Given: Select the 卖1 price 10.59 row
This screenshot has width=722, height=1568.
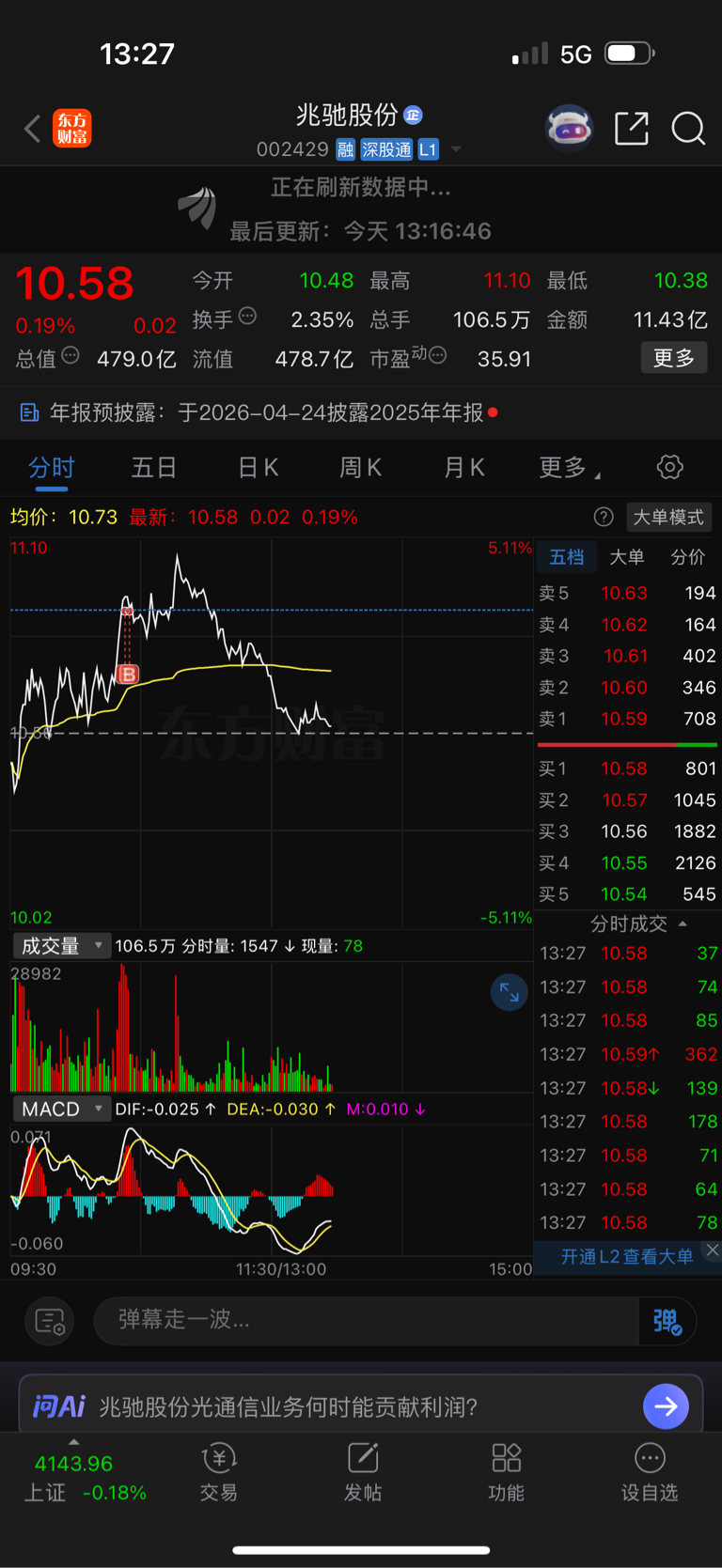Looking at the screenshot, I should pos(627,719).
